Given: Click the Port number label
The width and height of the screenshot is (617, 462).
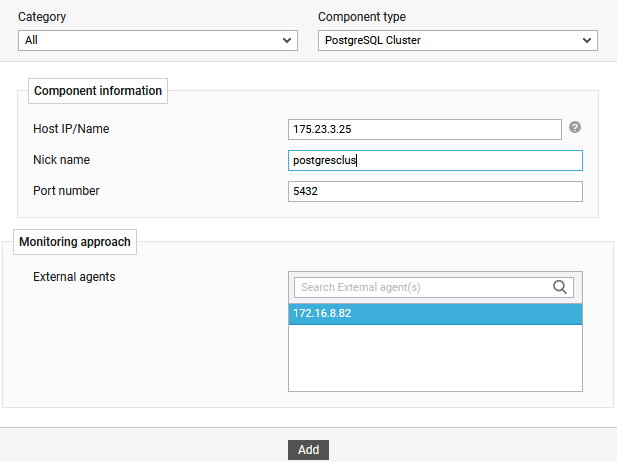Looking at the screenshot, I should pyautogui.click(x=66, y=191).
